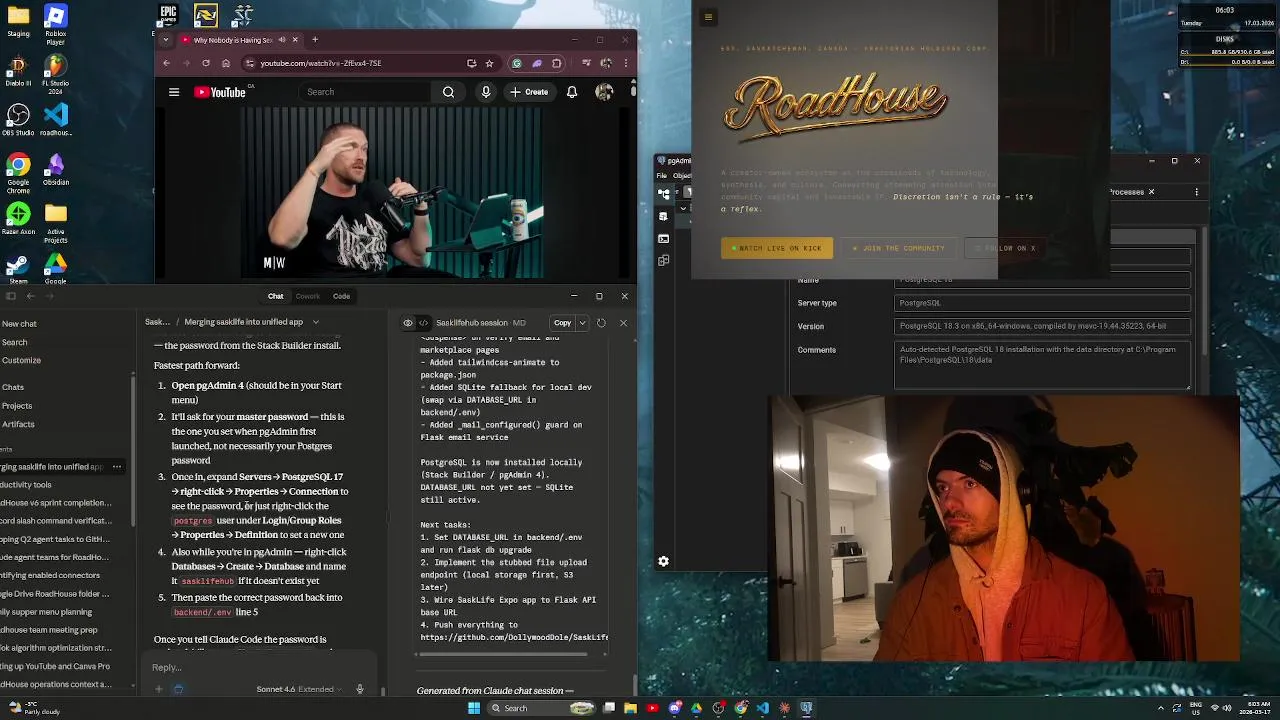Open pgAdmin Query Tool Workspace icon

tap(663, 216)
